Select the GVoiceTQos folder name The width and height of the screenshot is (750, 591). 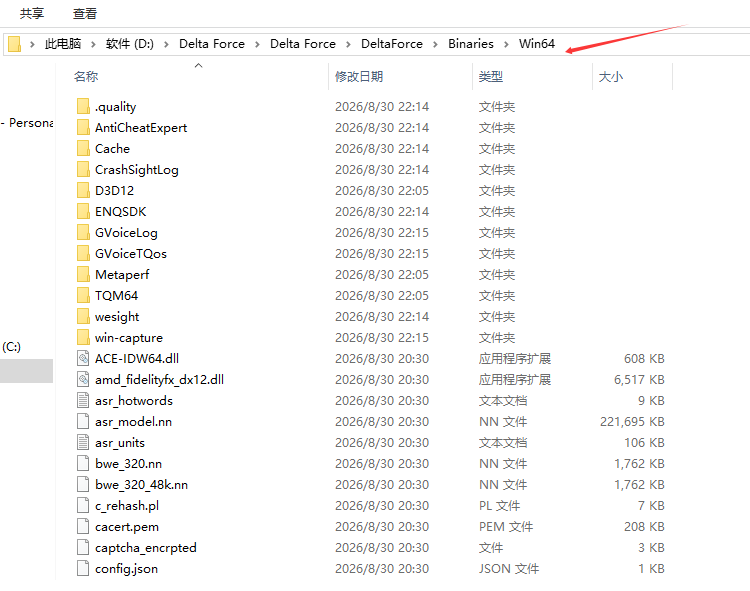click(131, 254)
